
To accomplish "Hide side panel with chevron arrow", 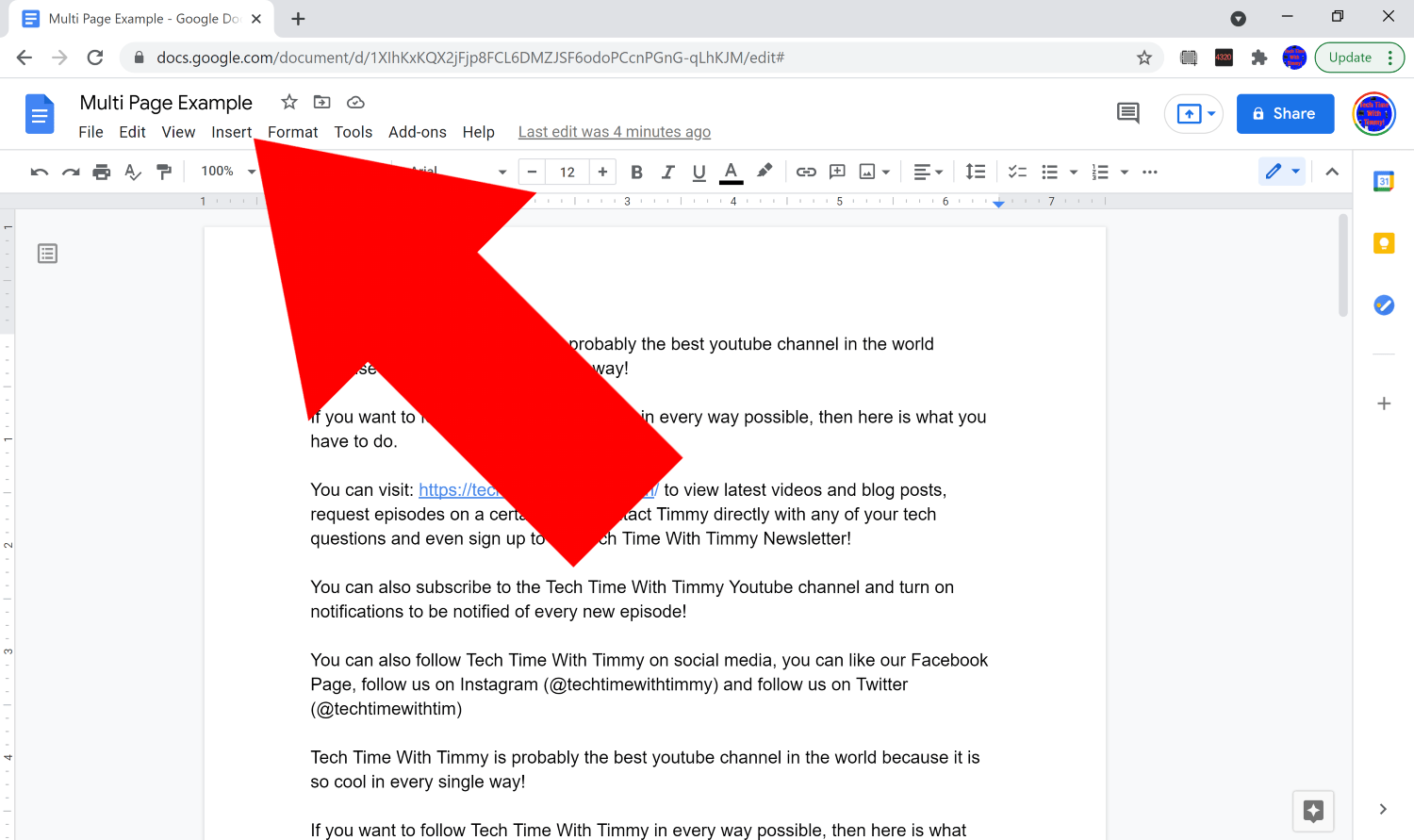I will tap(1383, 809).
